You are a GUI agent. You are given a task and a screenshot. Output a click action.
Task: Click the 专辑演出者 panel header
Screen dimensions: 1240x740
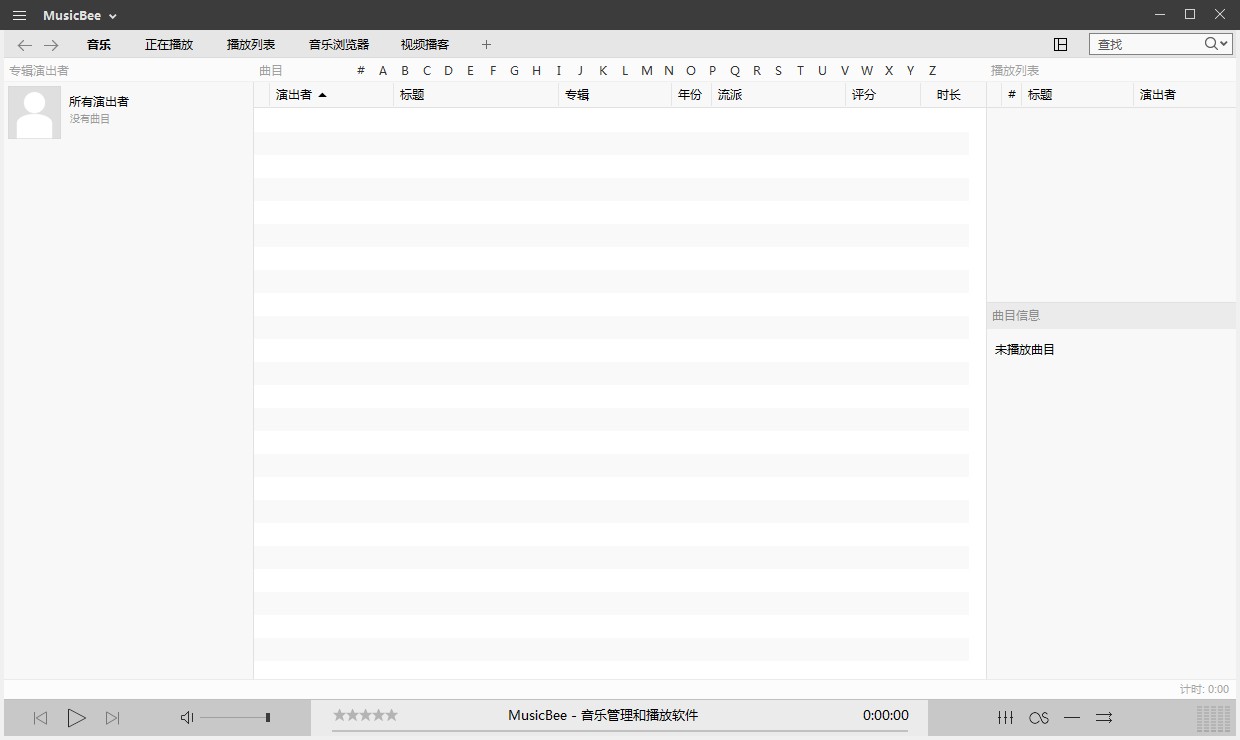click(x=39, y=71)
